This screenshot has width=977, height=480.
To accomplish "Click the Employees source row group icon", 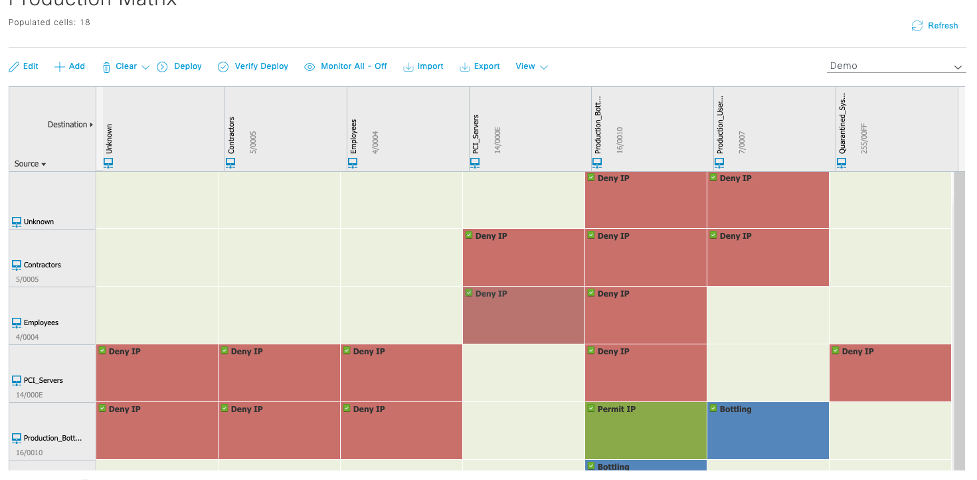I will (x=17, y=323).
